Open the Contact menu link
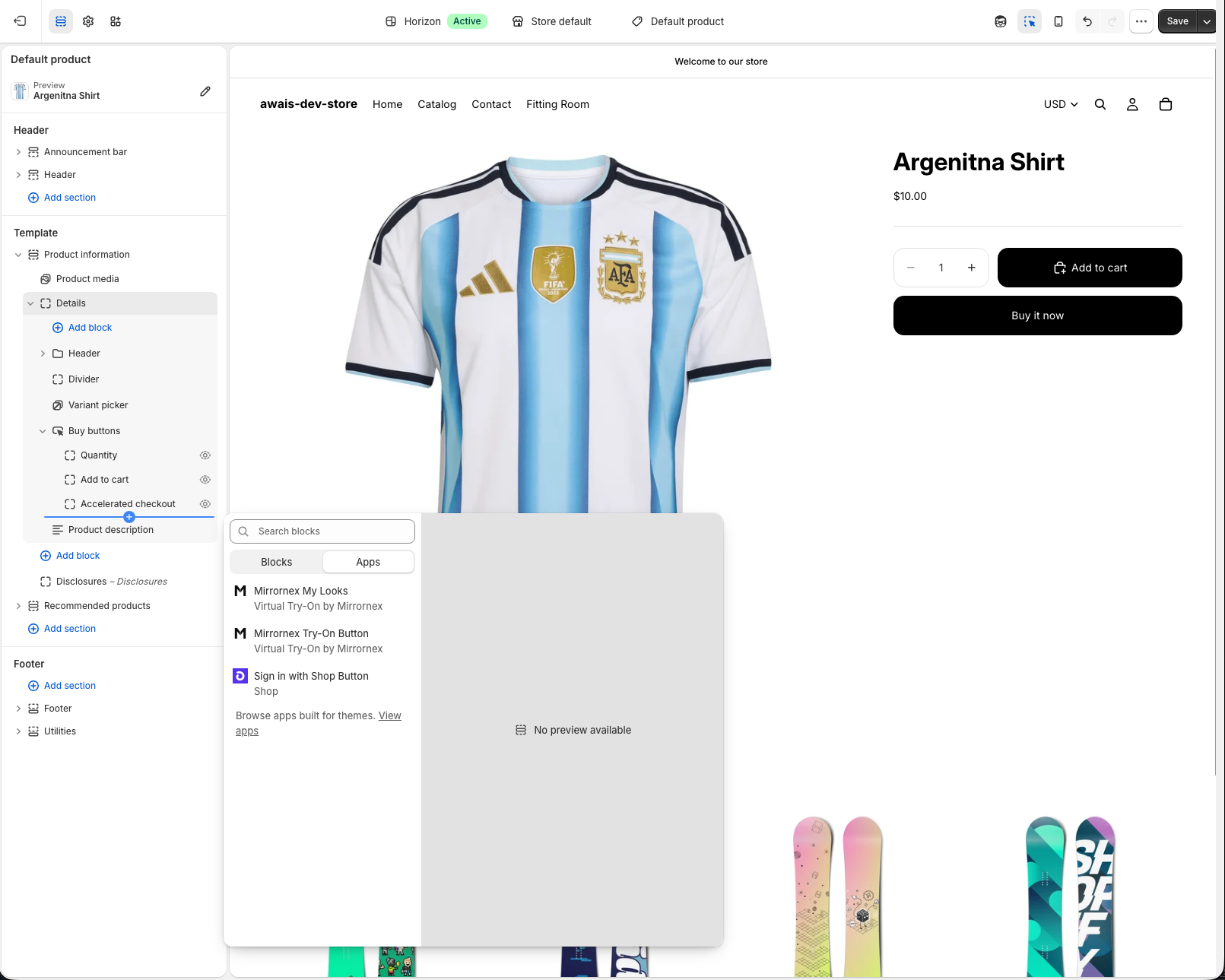This screenshot has width=1225, height=980. point(491,104)
